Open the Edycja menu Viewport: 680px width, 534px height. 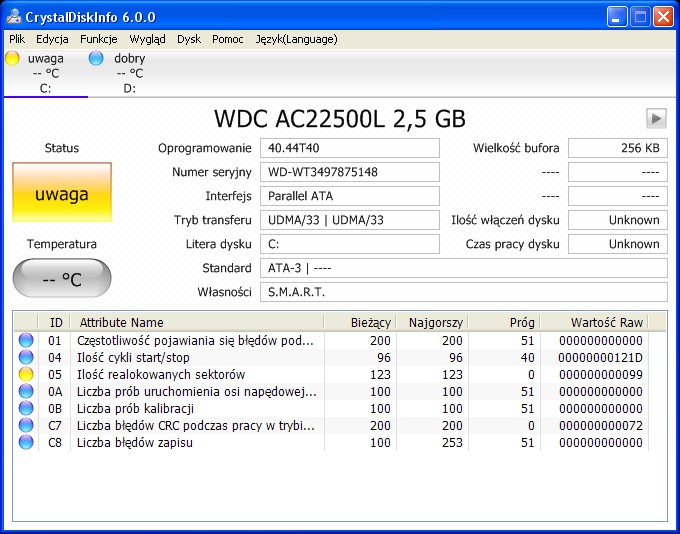[x=52, y=39]
